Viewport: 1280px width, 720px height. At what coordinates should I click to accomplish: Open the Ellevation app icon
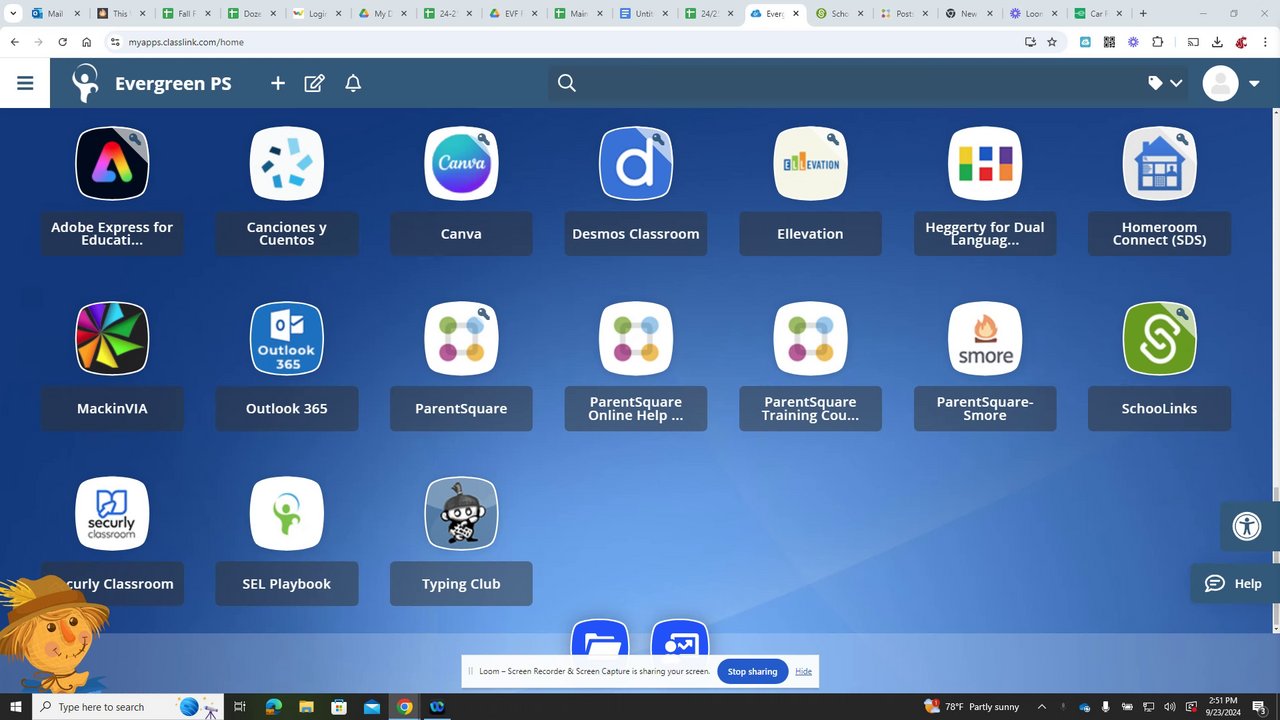[810, 164]
